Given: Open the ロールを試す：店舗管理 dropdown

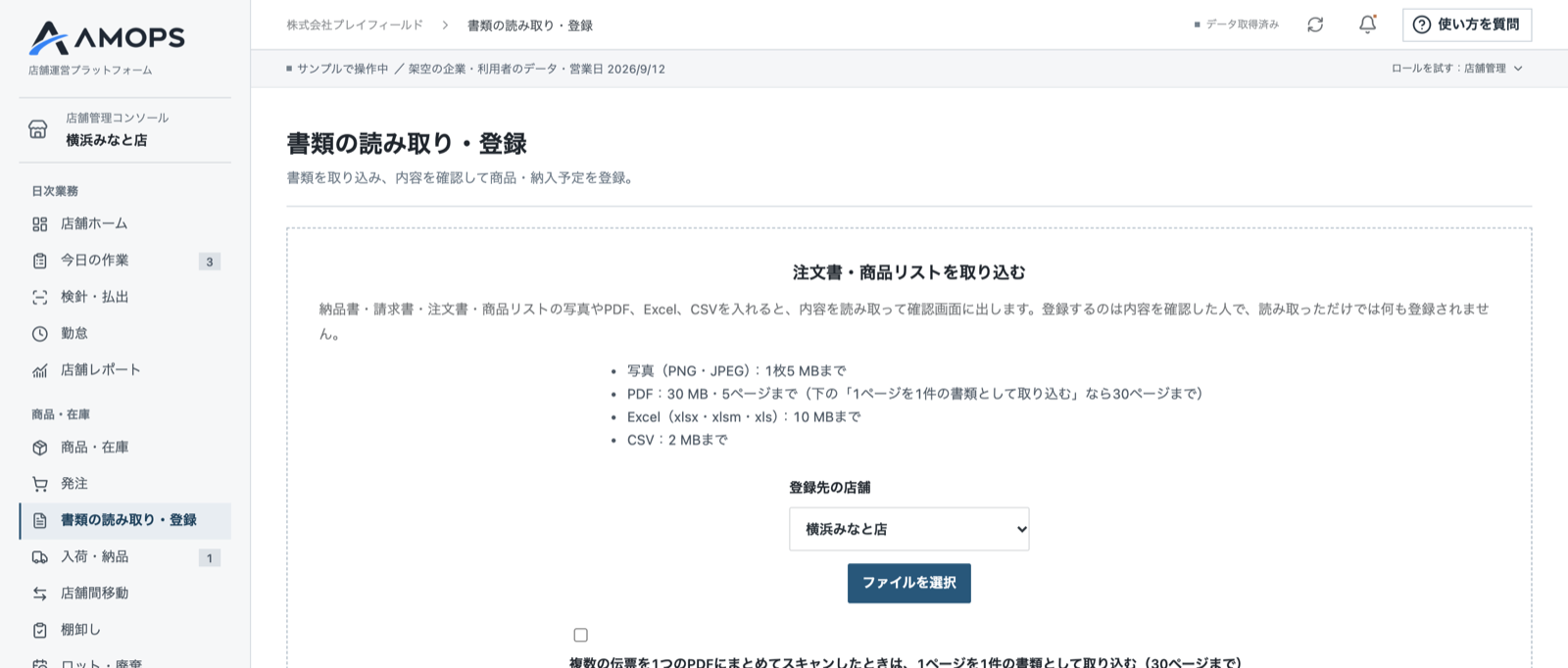Looking at the screenshot, I should 1457,69.
